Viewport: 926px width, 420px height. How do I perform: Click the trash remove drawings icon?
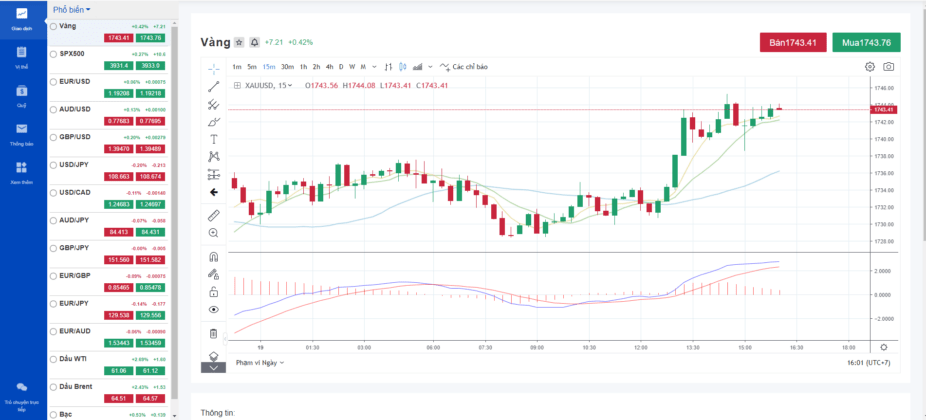(214, 334)
